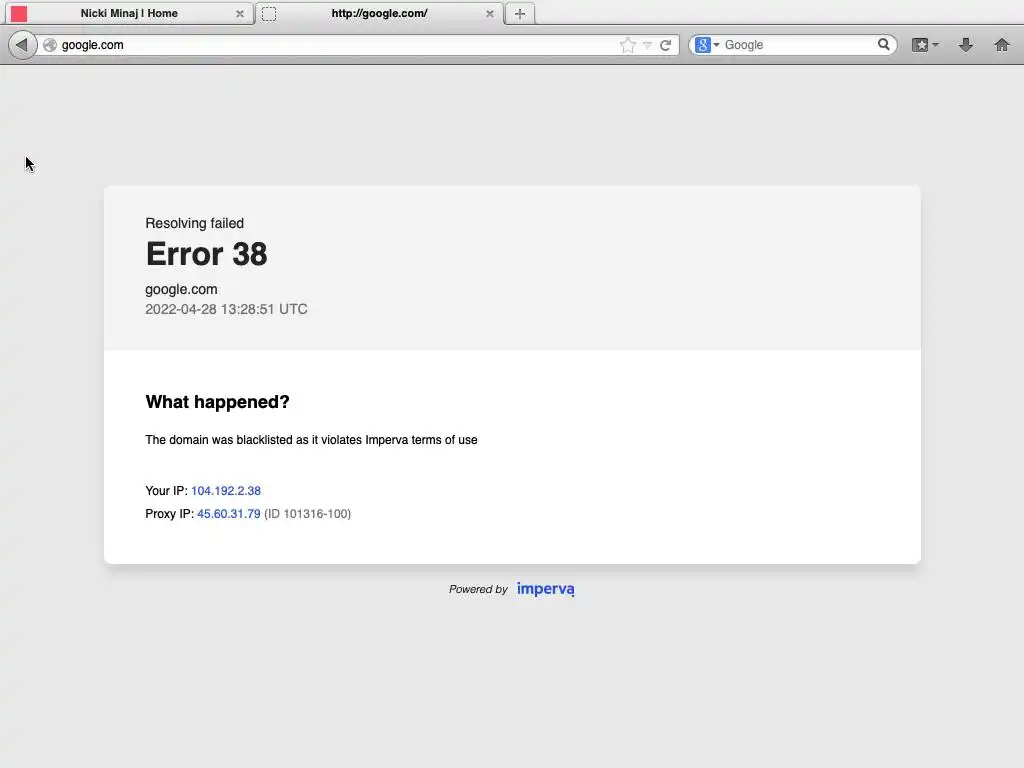The width and height of the screenshot is (1024, 768).
Task: Click the Powered by text
Action: click(x=478, y=589)
